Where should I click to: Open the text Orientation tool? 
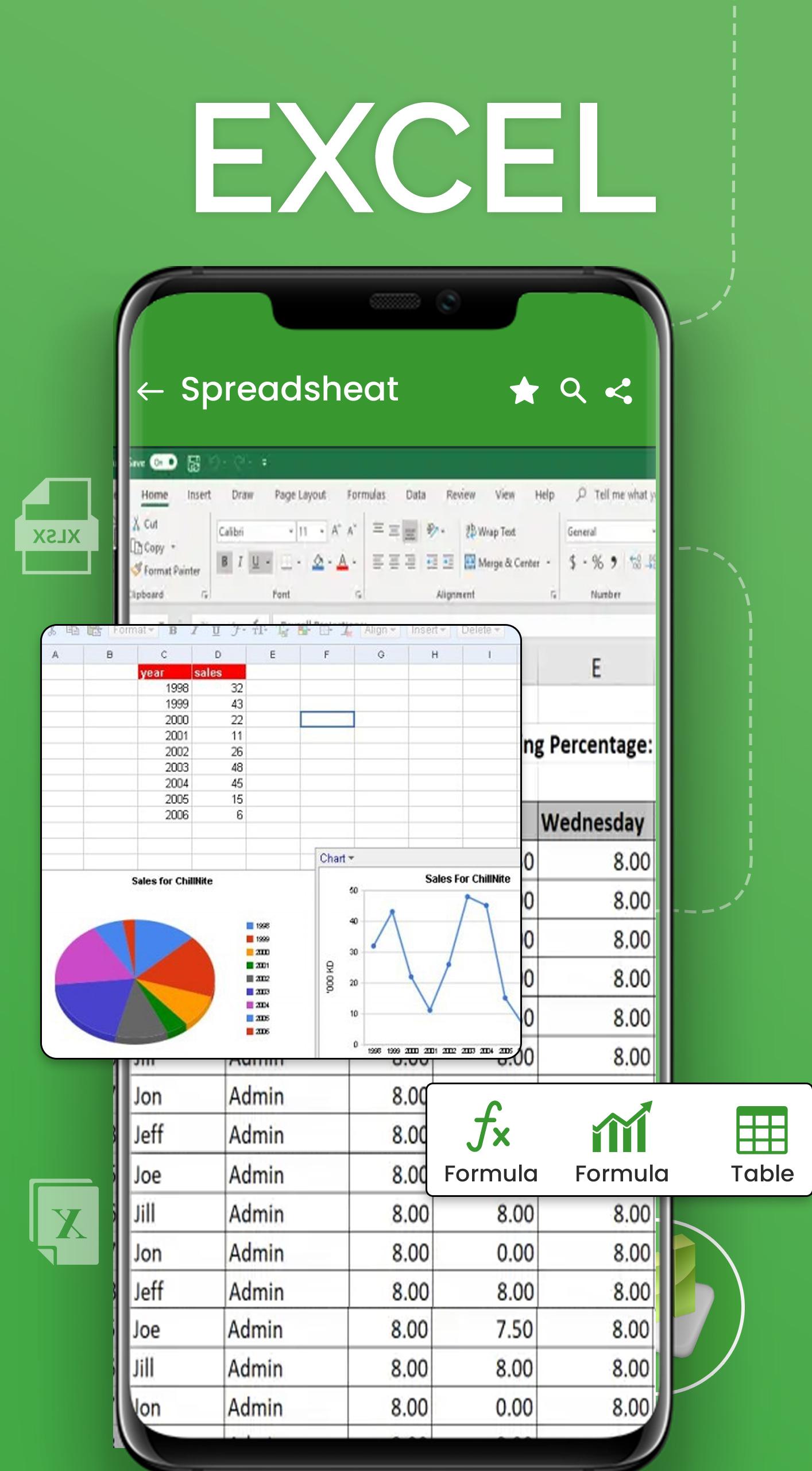pyautogui.click(x=435, y=530)
